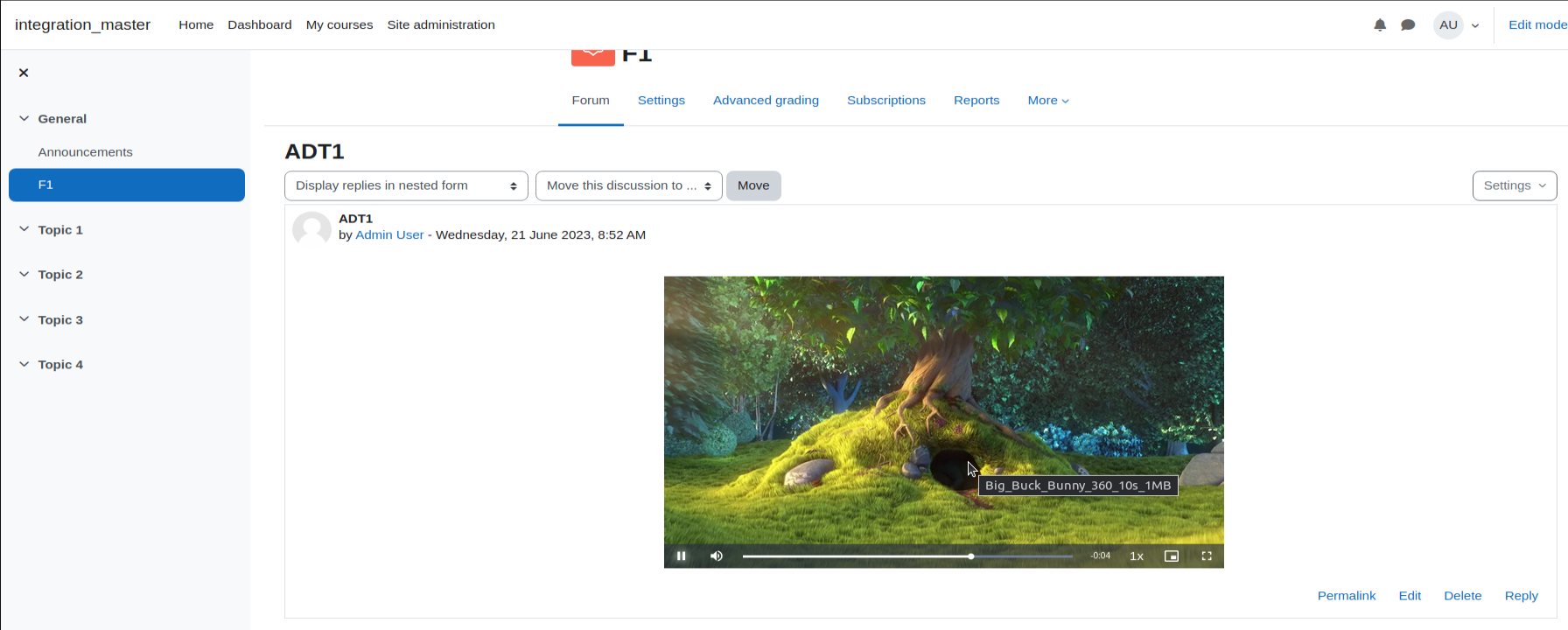Image resolution: width=1568 pixels, height=630 pixels.
Task: Switch to the Settings tab
Action: (x=661, y=100)
